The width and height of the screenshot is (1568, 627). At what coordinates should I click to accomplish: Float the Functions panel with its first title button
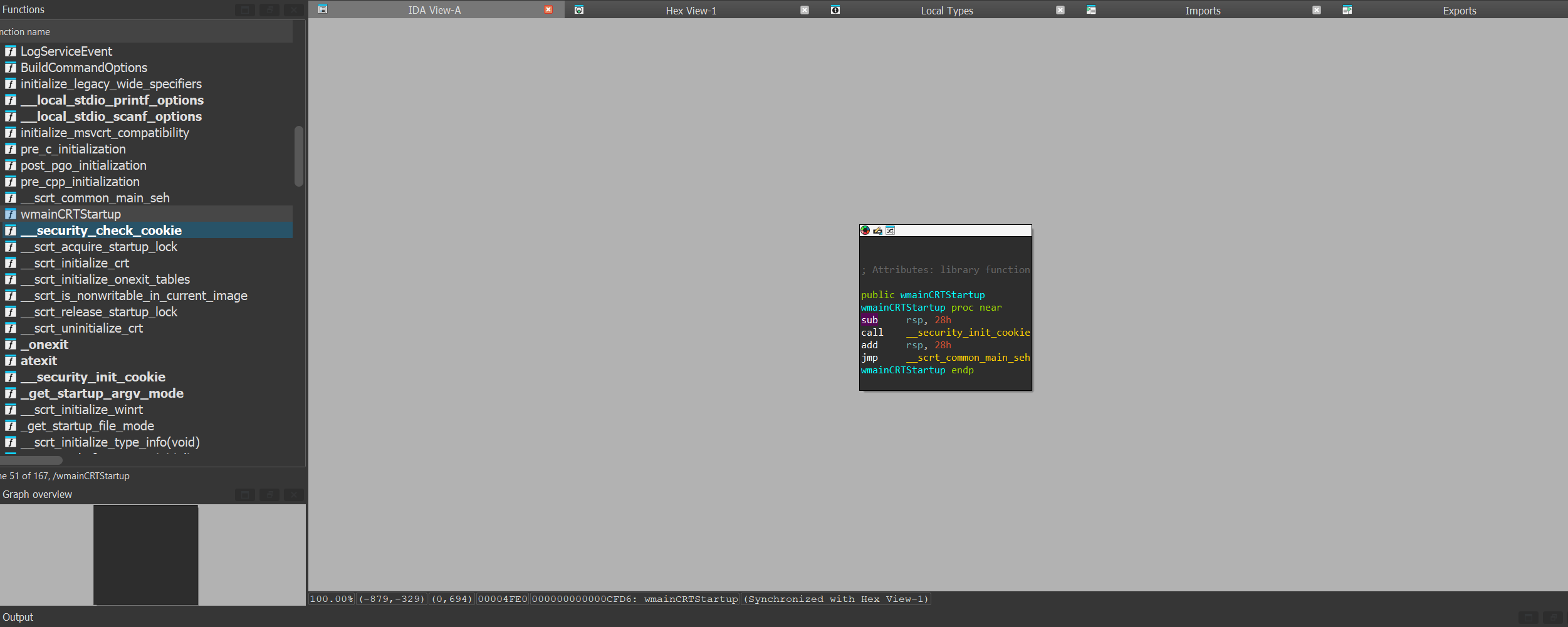[245, 10]
